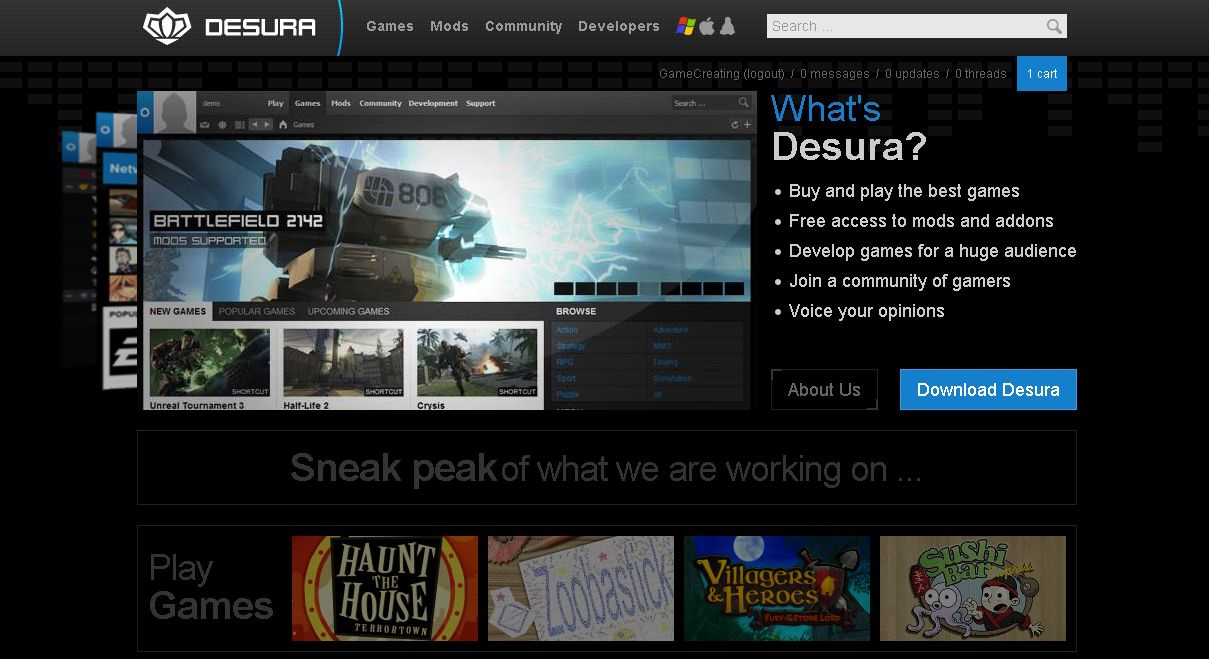Click the Games tab in the client preview
The width and height of the screenshot is (1209, 659).
click(307, 103)
